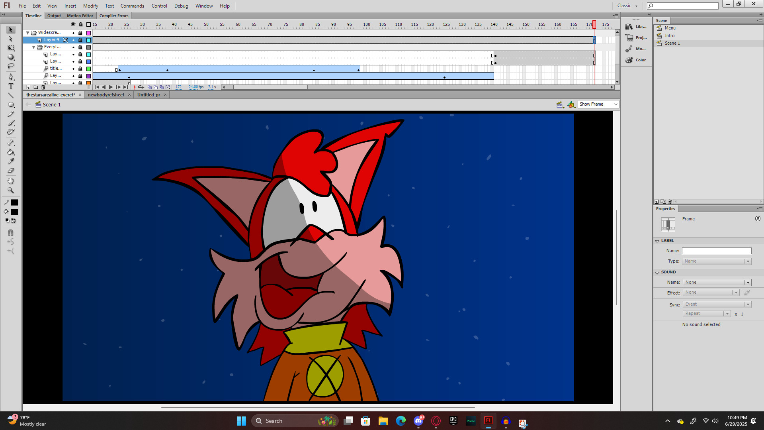Select the Brush tool
The width and height of the screenshot is (764, 430).
(10, 123)
